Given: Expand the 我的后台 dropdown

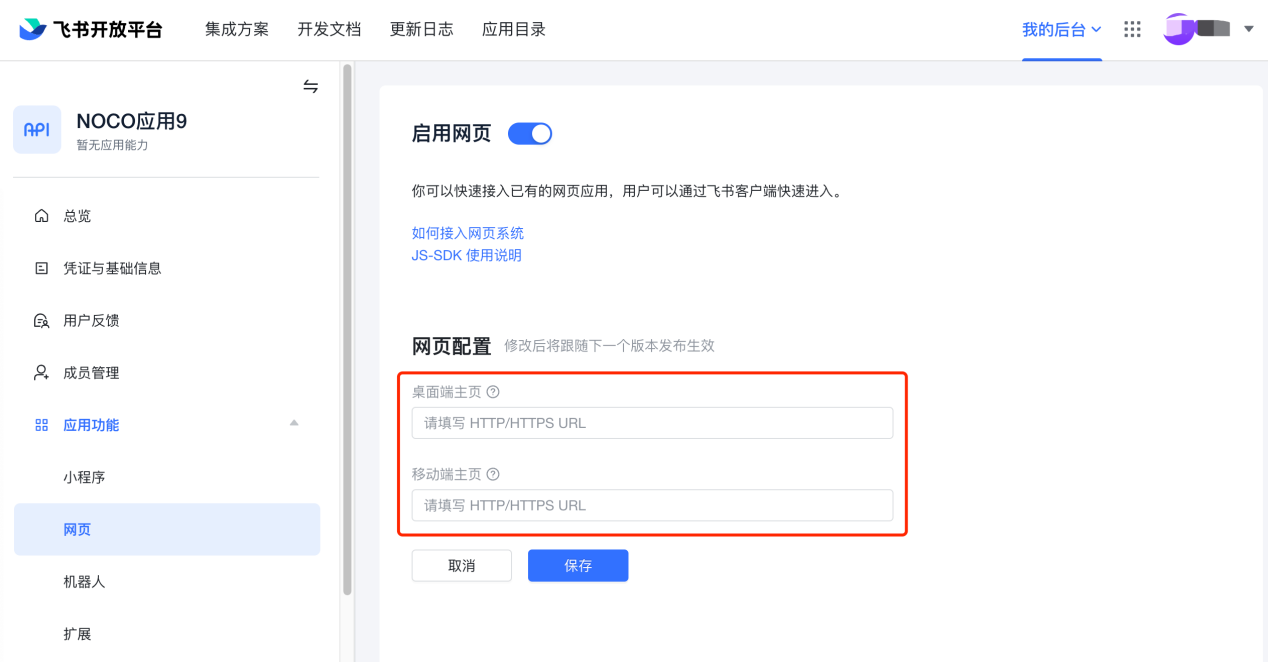Looking at the screenshot, I should (1062, 29).
